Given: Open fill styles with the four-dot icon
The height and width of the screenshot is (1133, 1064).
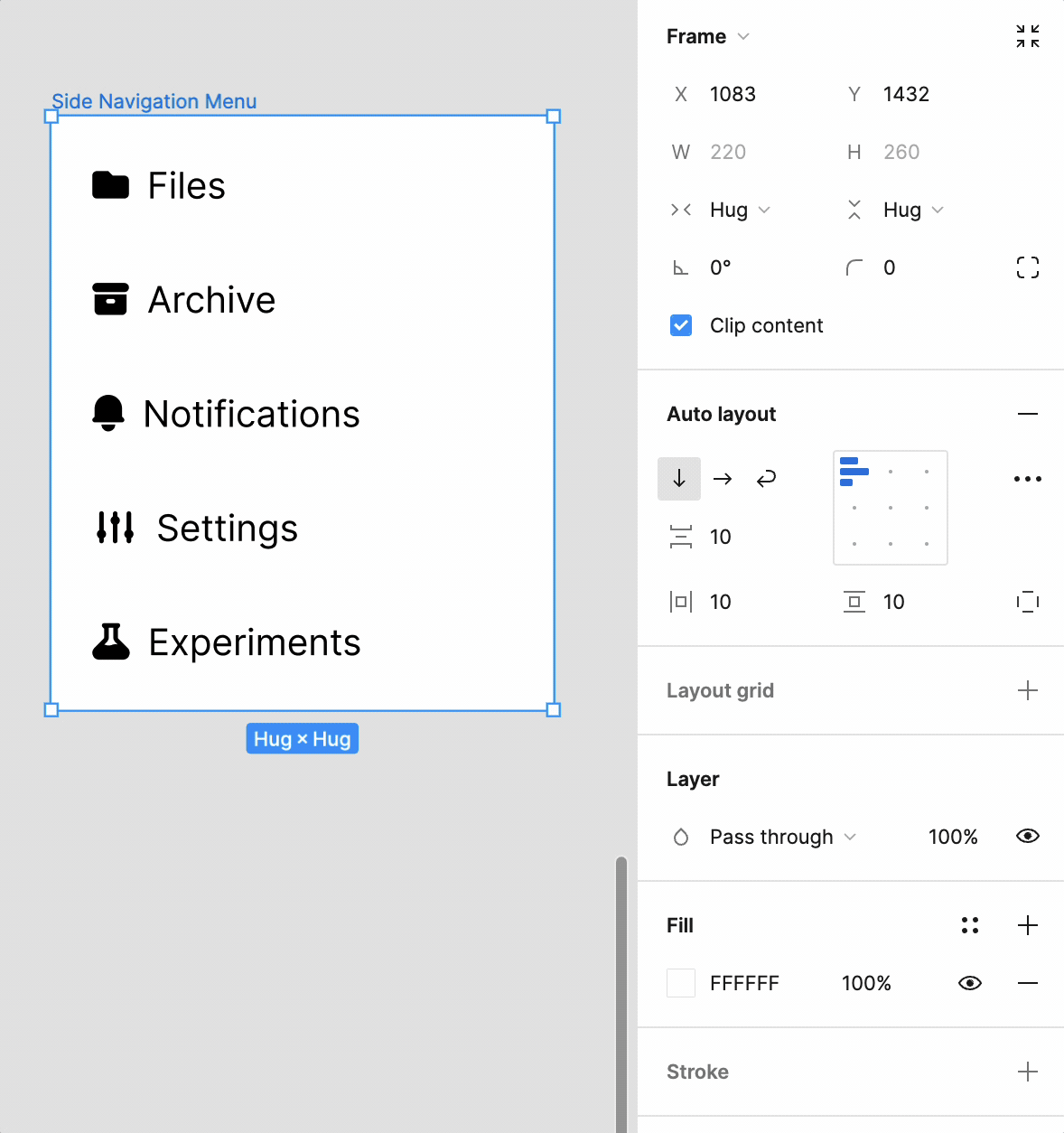Looking at the screenshot, I should 970,924.
